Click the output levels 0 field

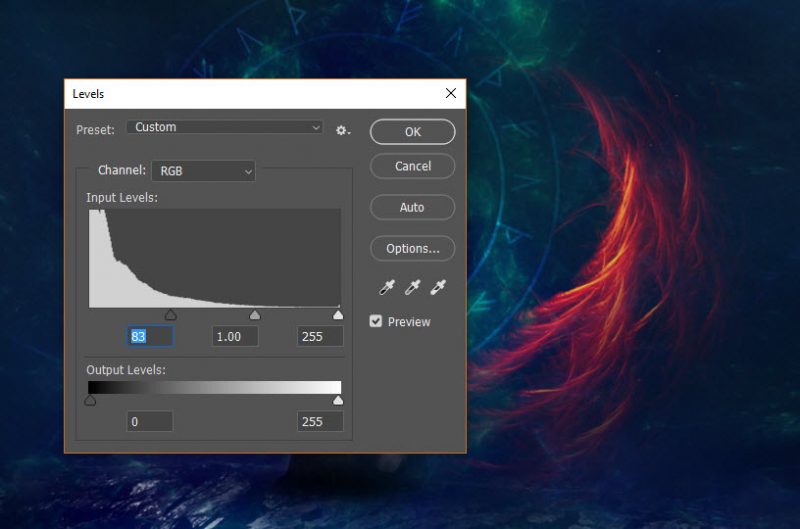click(x=150, y=422)
